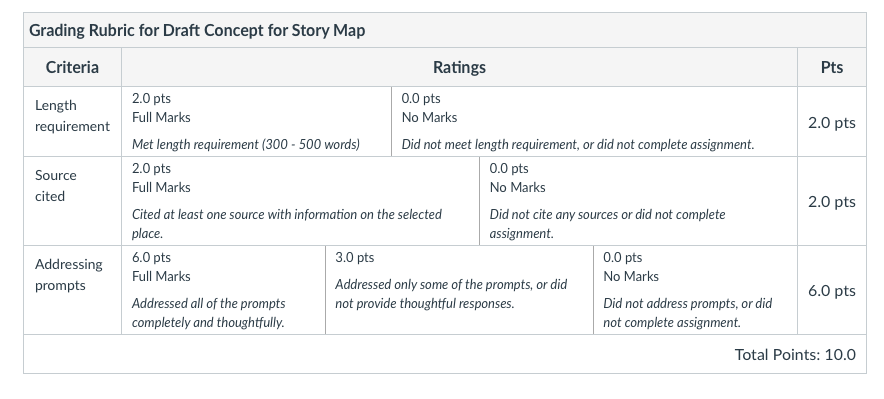
Task: Pick Full Marks rating for Source cited
Action: (300, 201)
